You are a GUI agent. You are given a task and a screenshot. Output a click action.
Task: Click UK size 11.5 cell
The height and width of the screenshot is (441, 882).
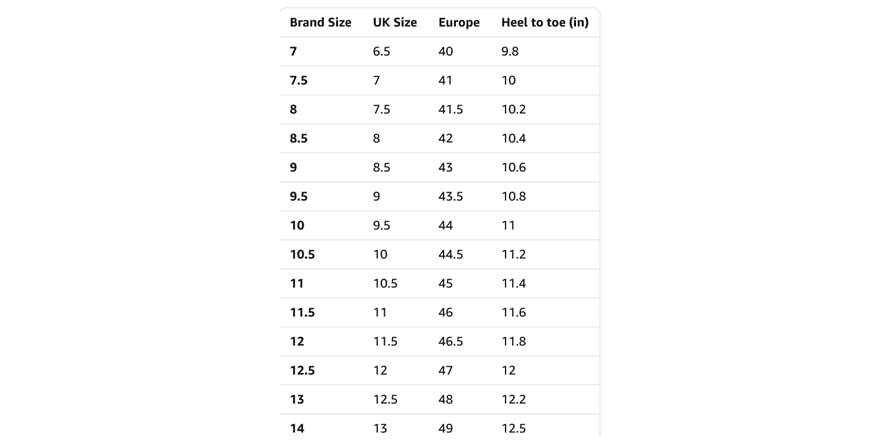pyautogui.click(x=385, y=341)
